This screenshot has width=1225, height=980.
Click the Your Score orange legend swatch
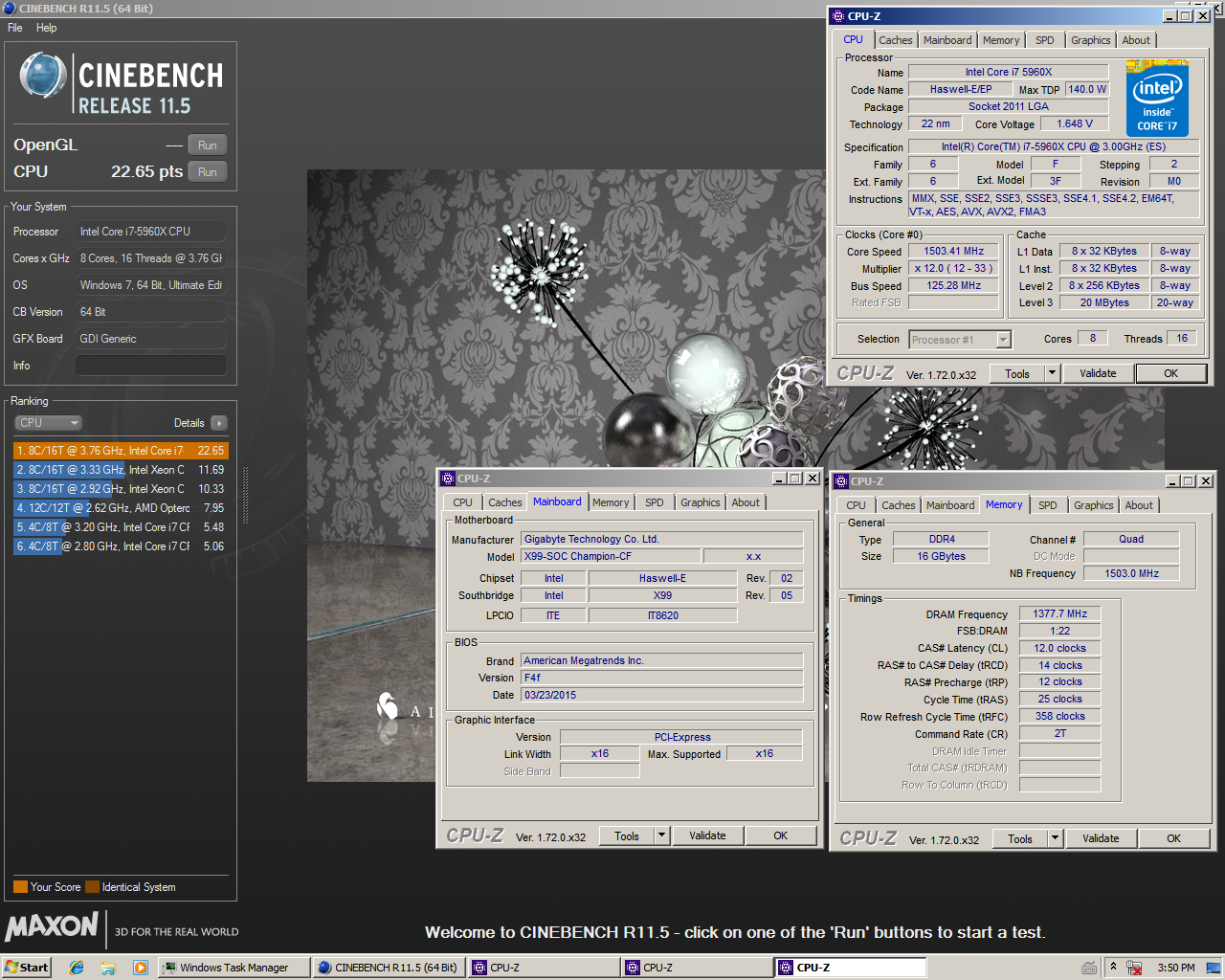20,887
